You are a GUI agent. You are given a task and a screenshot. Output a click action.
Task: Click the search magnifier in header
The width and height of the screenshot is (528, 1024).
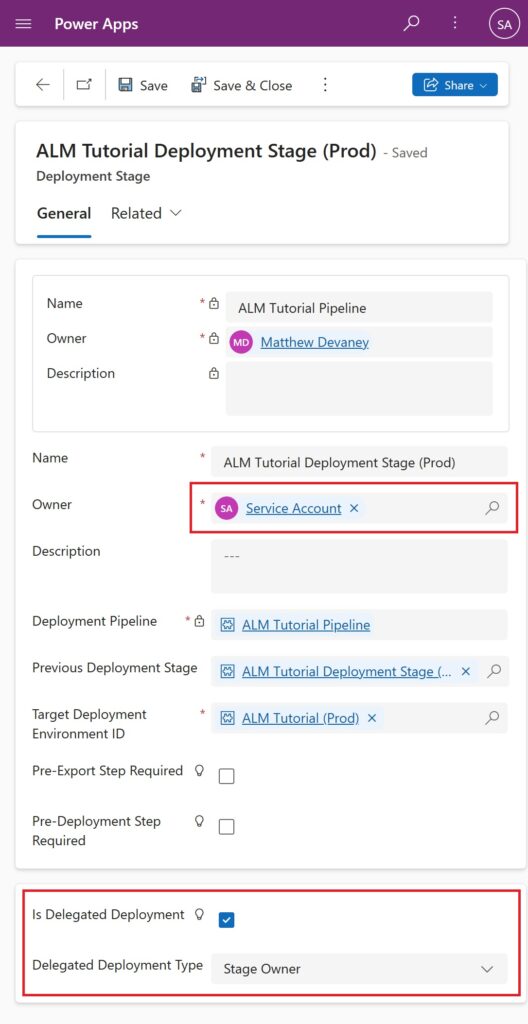coord(411,24)
